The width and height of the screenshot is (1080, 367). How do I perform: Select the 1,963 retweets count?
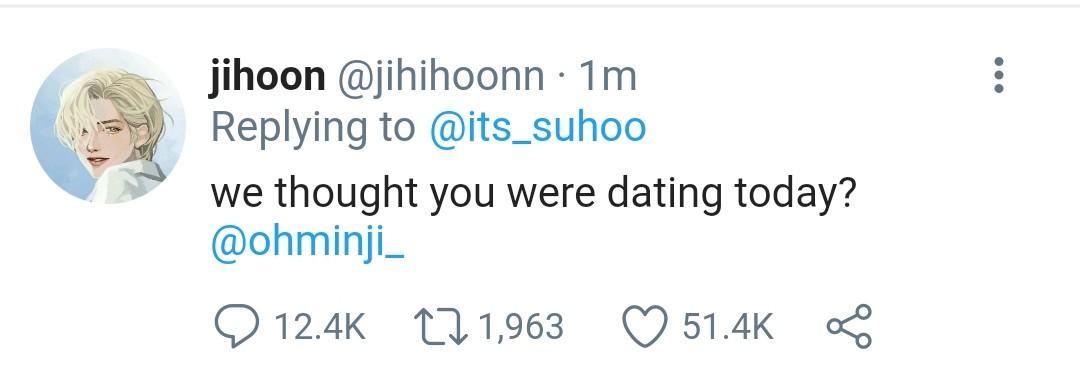click(520, 326)
